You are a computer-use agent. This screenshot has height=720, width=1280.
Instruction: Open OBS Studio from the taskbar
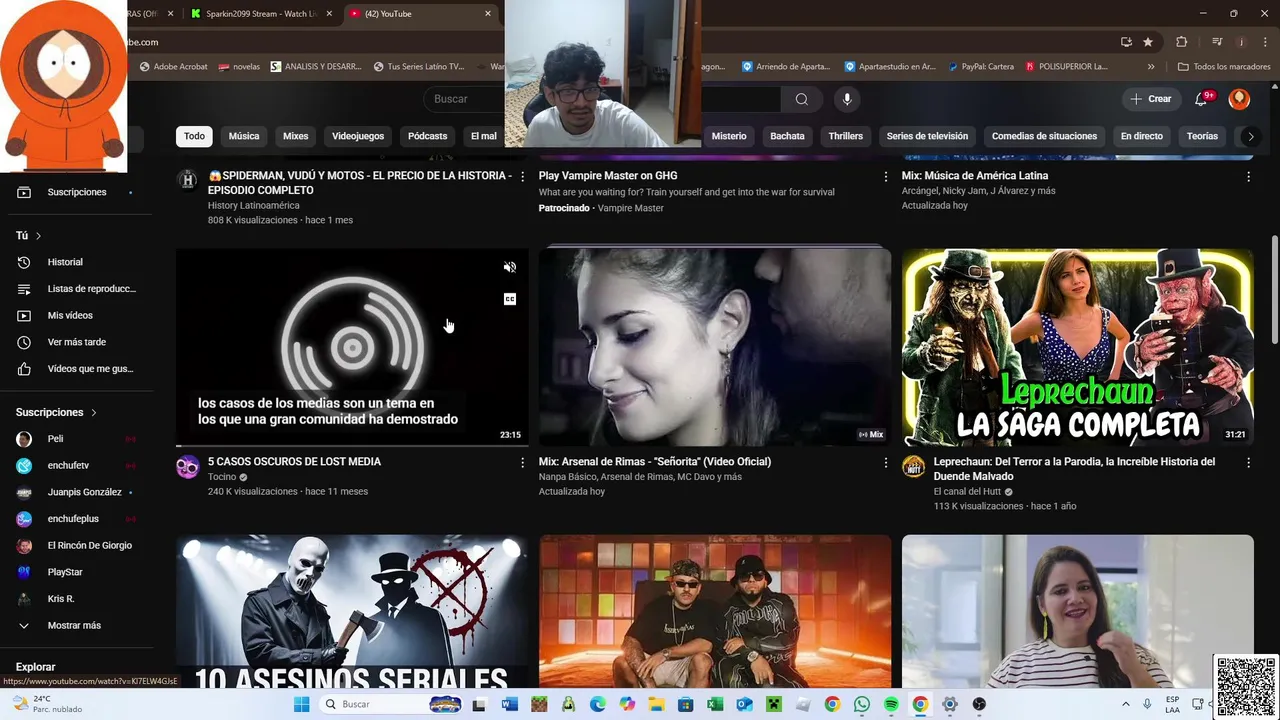tap(979, 704)
